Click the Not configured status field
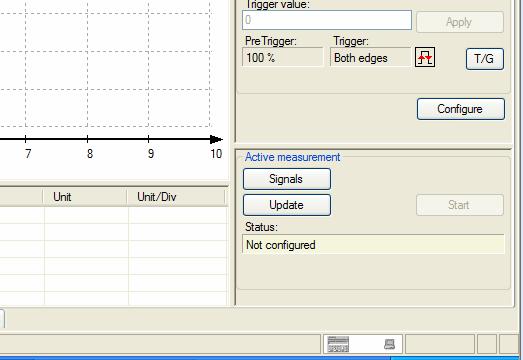523x360 pixels. coord(373,245)
